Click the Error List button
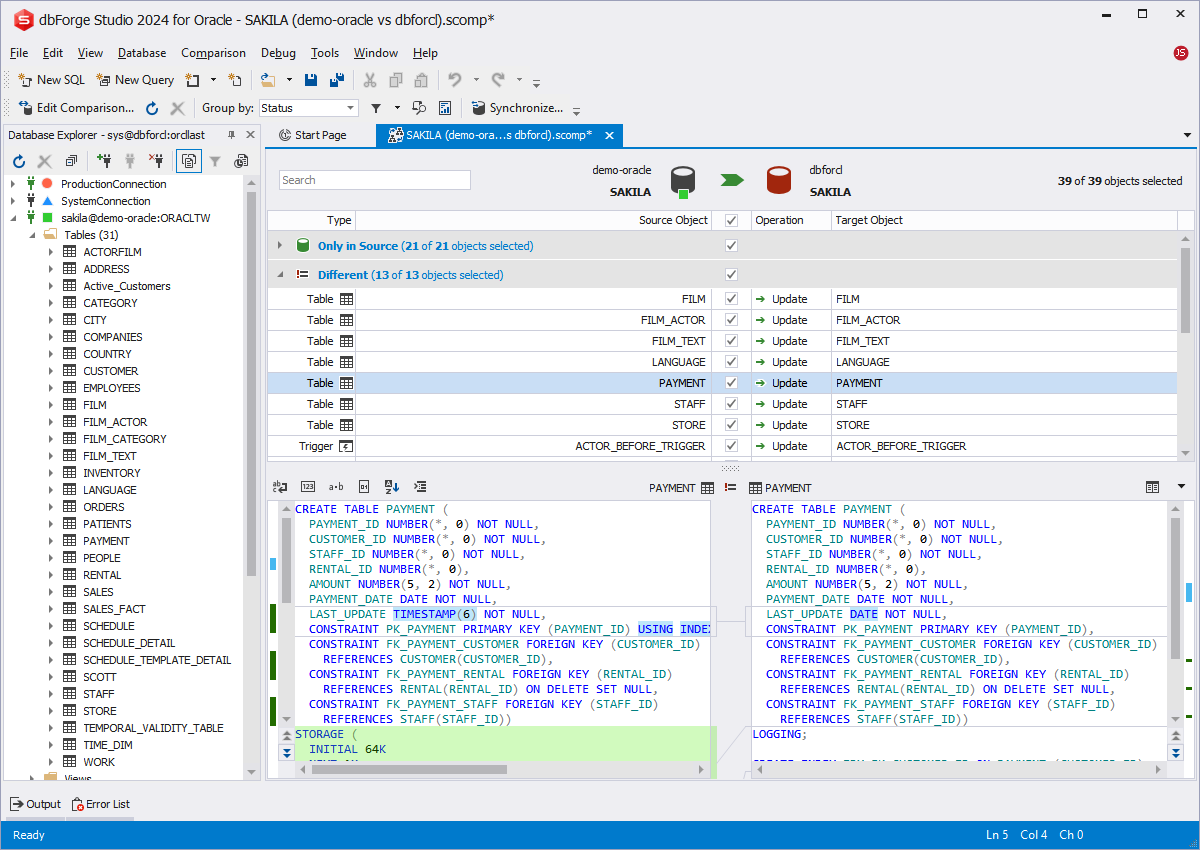 [x=100, y=804]
